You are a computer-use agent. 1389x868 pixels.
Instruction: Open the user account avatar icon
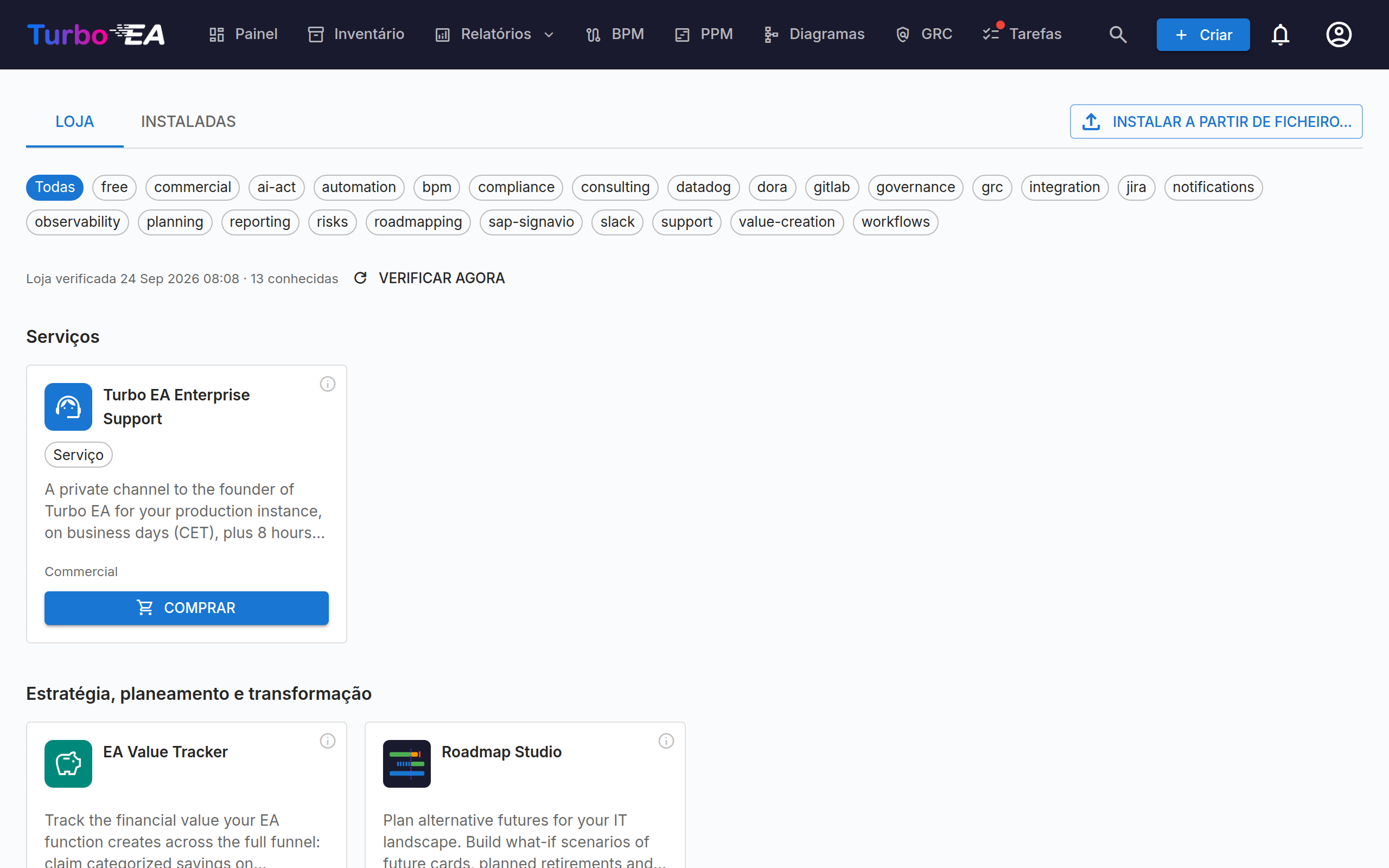pyautogui.click(x=1339, y=34)
